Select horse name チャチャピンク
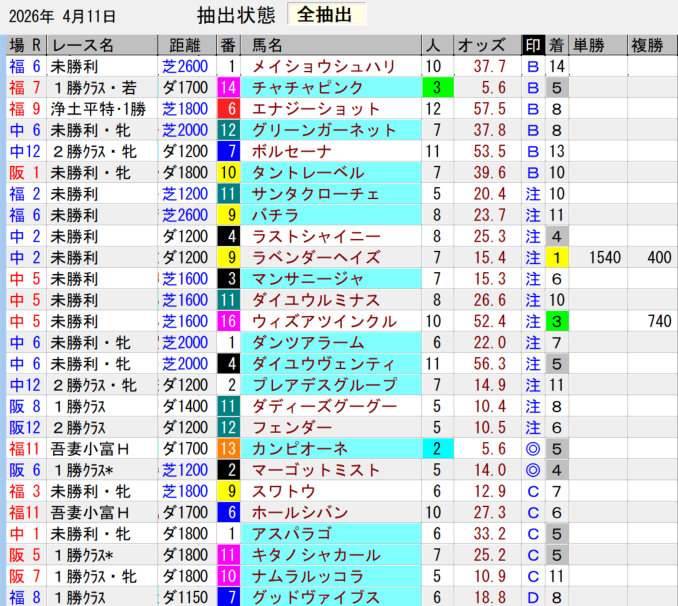Screen dimensions: 678x606 pos(307,88)
